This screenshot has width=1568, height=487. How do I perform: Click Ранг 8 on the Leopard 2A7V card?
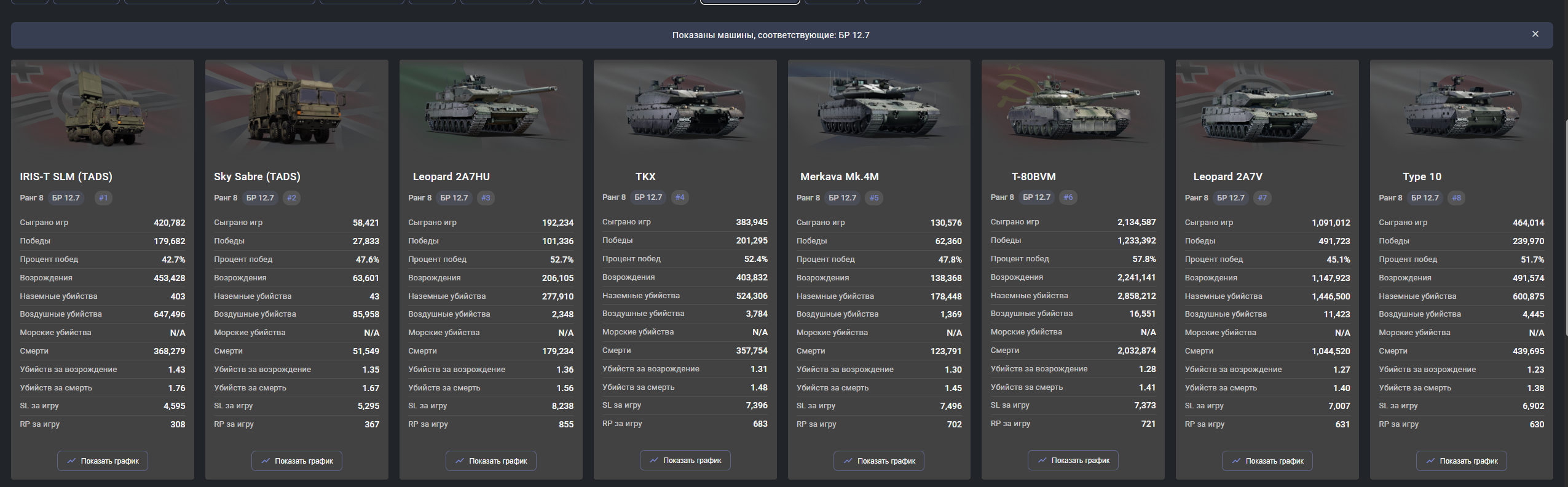pos(1196,198)
